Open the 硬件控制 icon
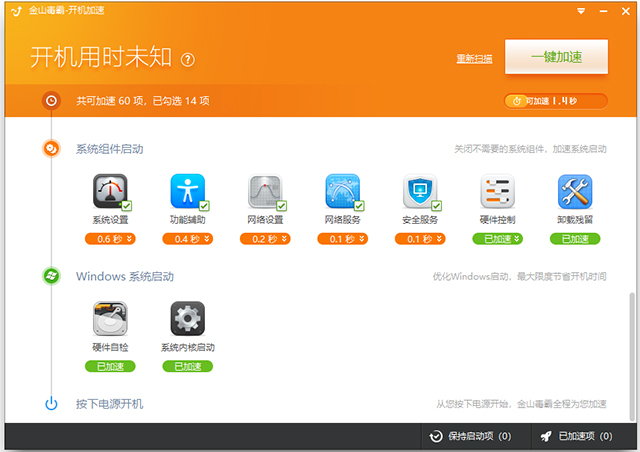The image size is (640, 452). pyautogui.click(x=497, y=191)
